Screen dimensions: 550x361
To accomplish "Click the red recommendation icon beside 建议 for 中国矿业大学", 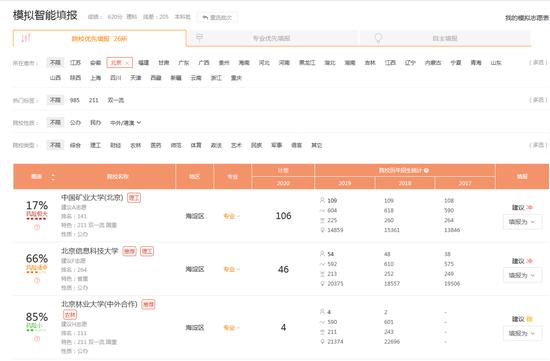I will pos(529,207).
